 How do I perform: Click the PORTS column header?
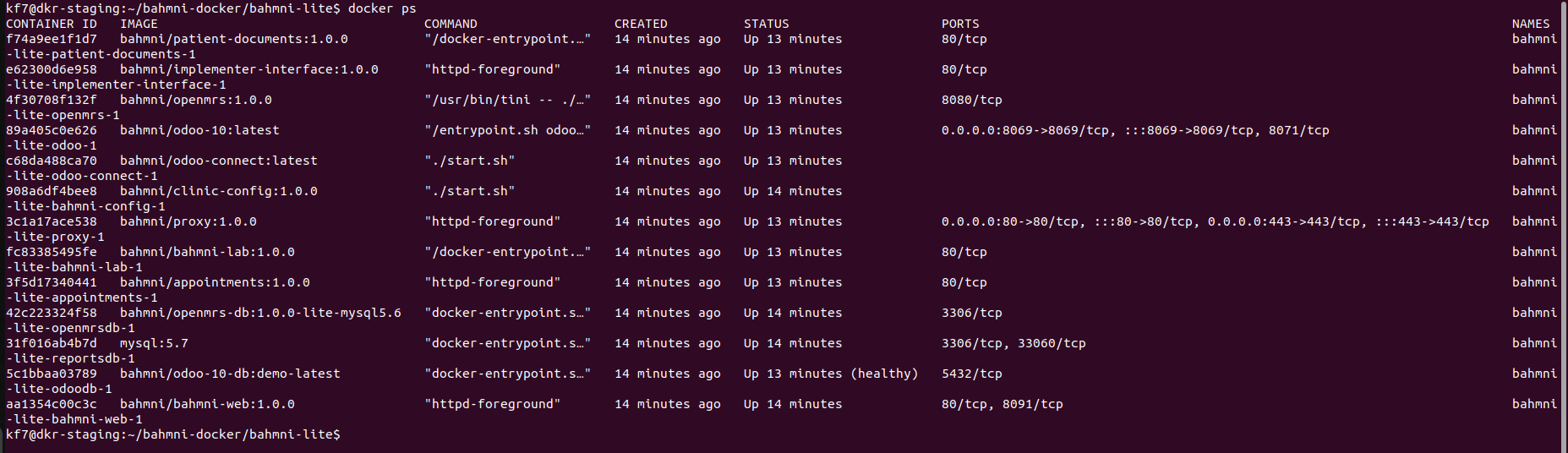pos(960,24)
